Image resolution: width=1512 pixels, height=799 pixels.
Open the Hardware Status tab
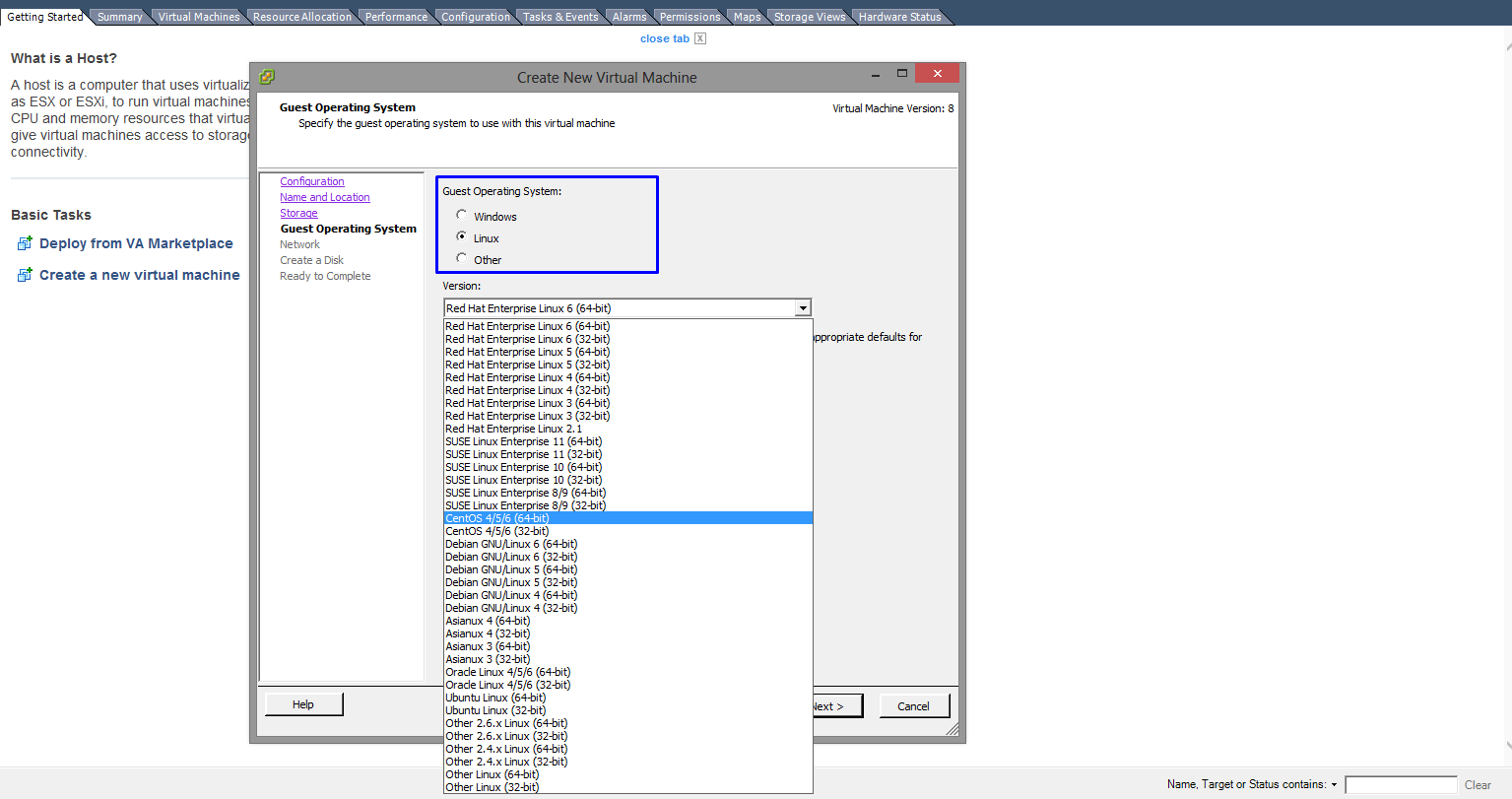pyautogui.click(x=899, y=17)
